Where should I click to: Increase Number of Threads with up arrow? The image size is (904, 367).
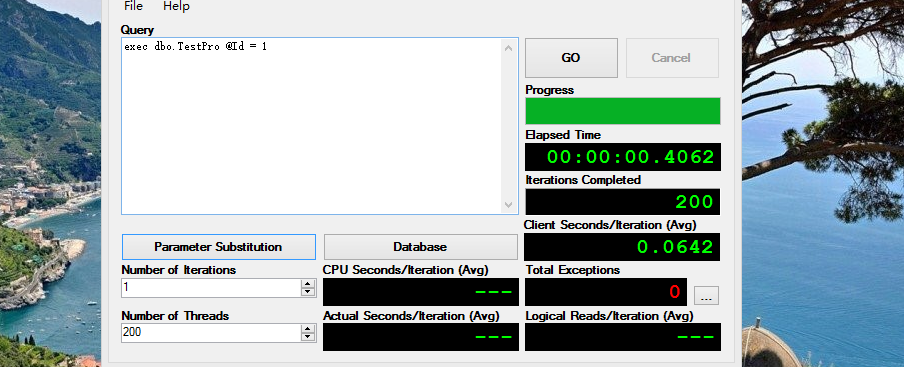[x=308, y=328]
